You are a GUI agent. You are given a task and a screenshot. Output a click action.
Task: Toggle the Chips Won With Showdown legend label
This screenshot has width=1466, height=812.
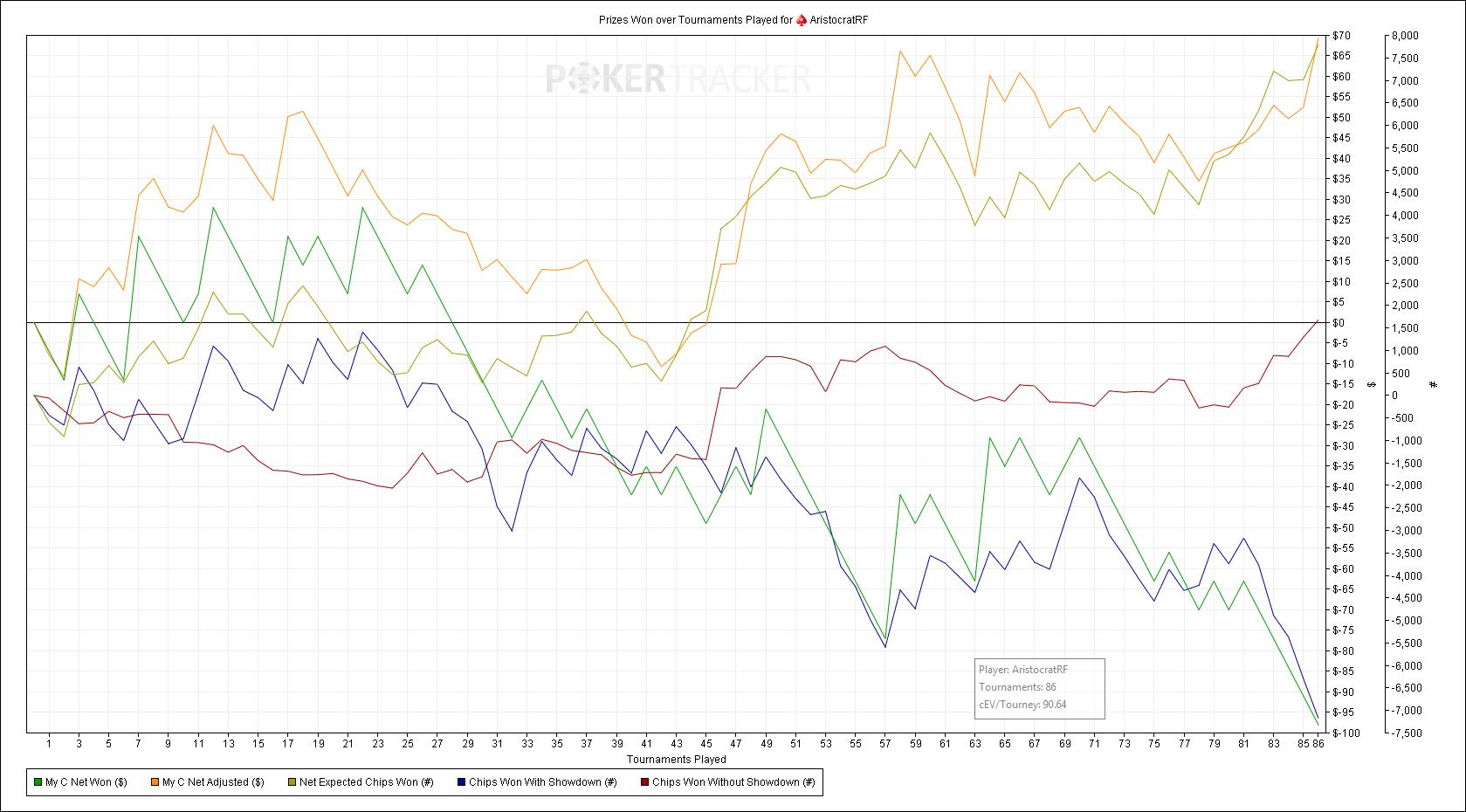coord(542,782)
